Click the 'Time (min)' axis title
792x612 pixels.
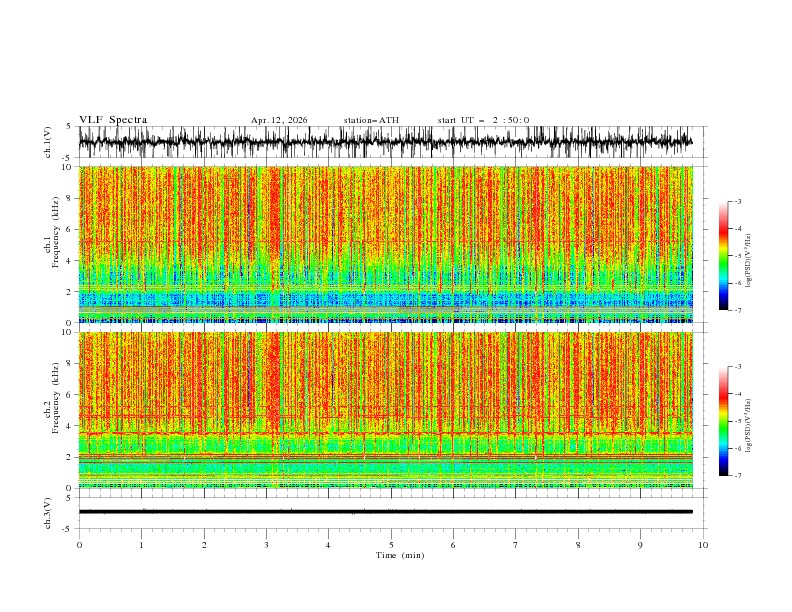pos(400,555)
